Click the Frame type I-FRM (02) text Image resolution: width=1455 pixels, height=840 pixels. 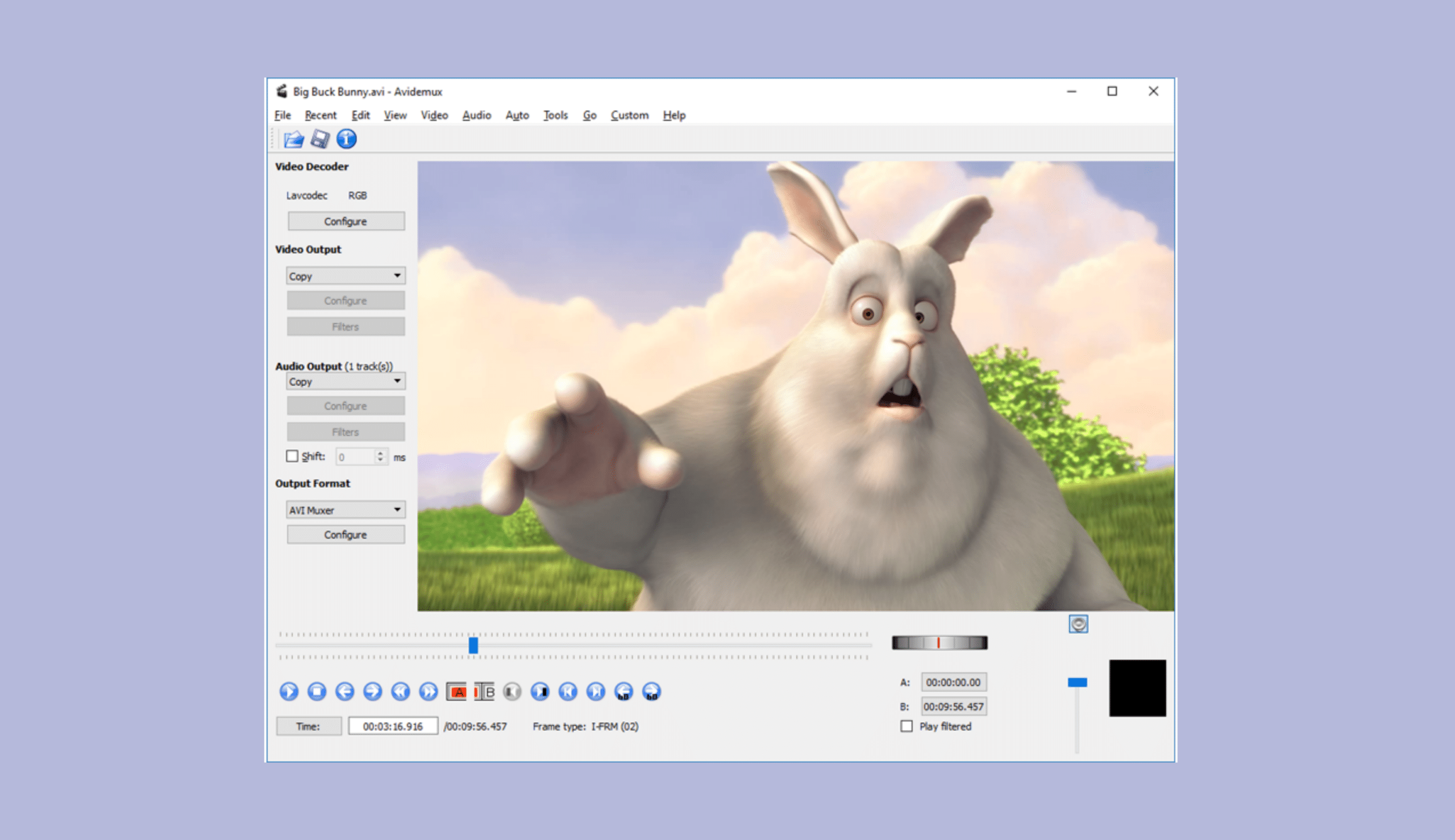coord(585,726)
